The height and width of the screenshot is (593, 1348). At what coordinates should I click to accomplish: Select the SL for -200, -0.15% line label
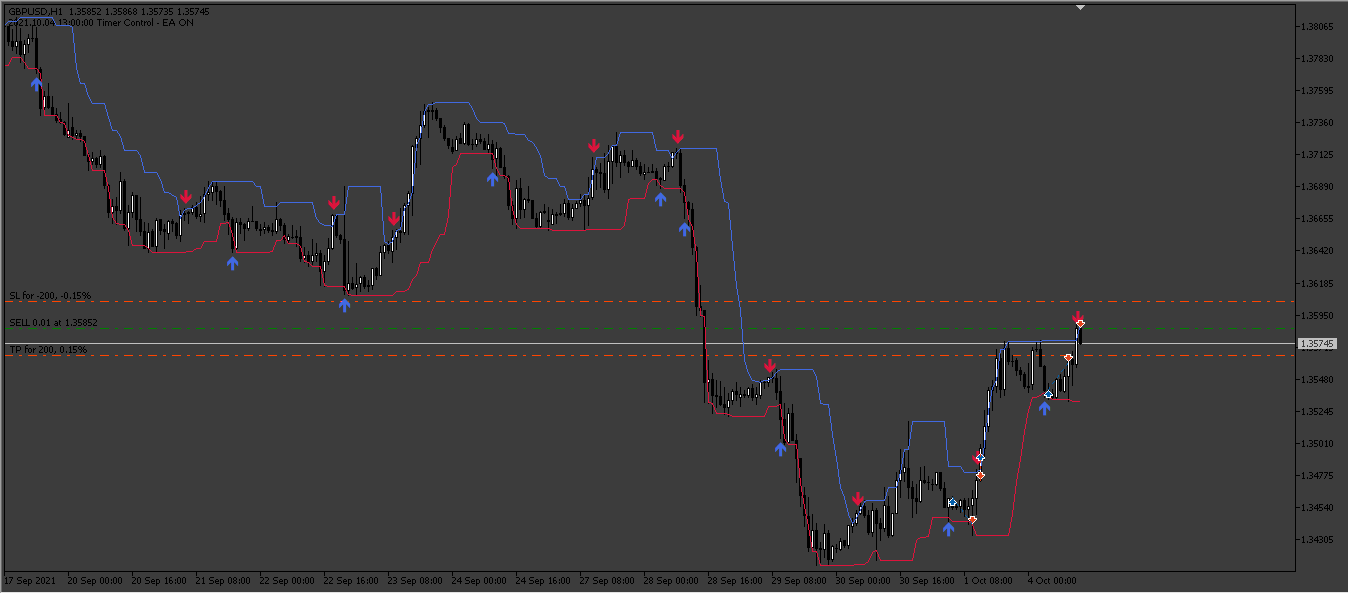pyautogui.click(x=50, y=296)
